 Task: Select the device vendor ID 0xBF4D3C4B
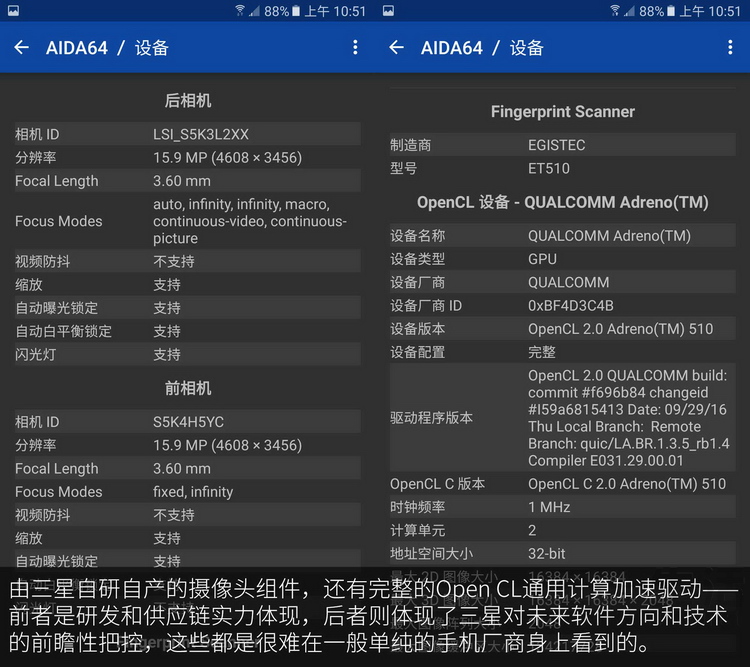coord(571,306)
